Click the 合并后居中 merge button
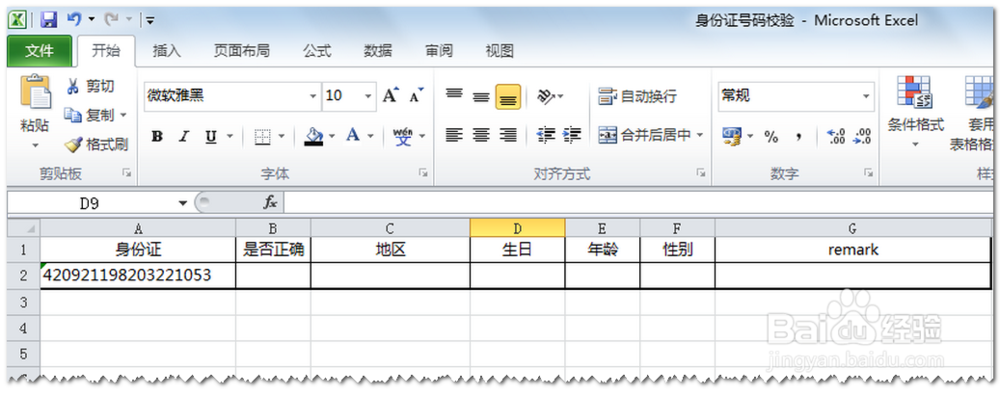 click(x=645, y=135)
